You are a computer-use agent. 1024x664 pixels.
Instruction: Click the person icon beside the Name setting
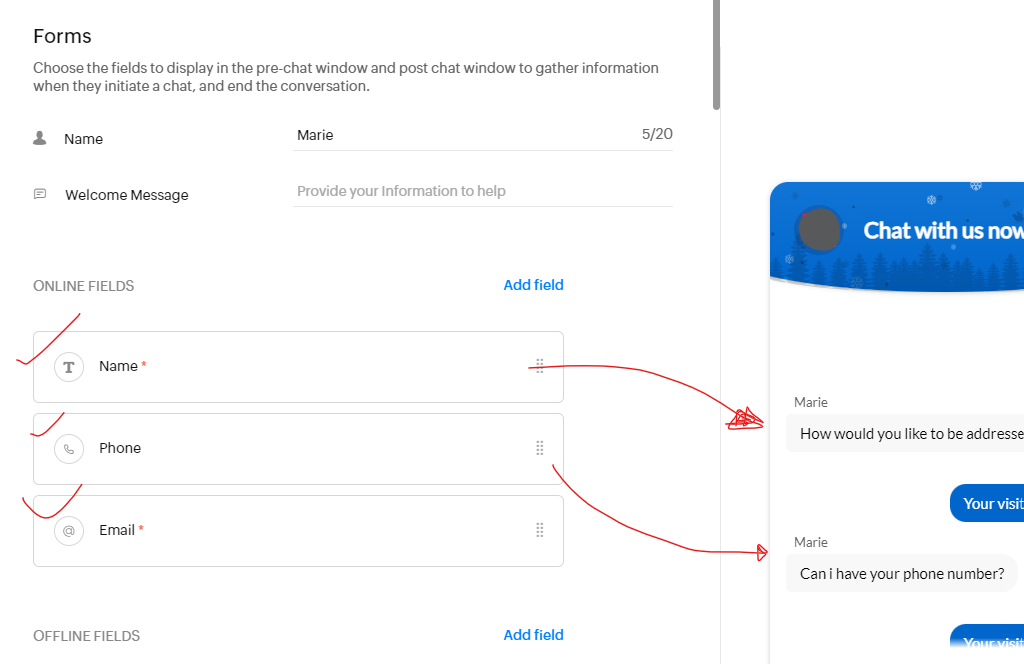40,138
